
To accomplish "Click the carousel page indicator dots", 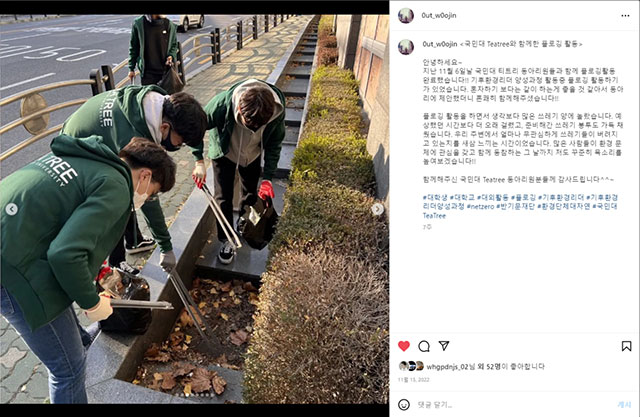I will coord(196,395).
